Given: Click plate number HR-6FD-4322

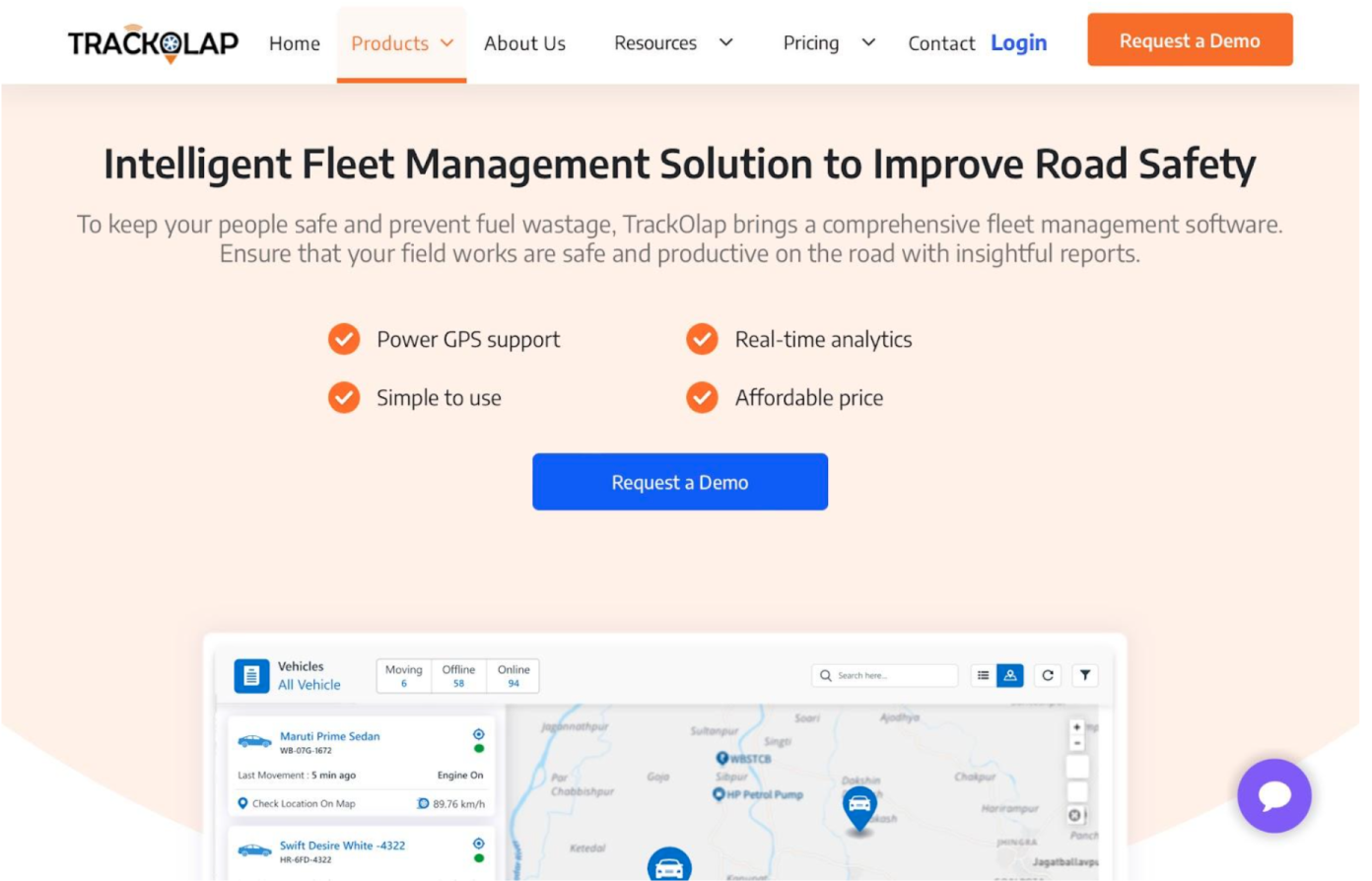Looking at the screenshot, I should (306, 860).
